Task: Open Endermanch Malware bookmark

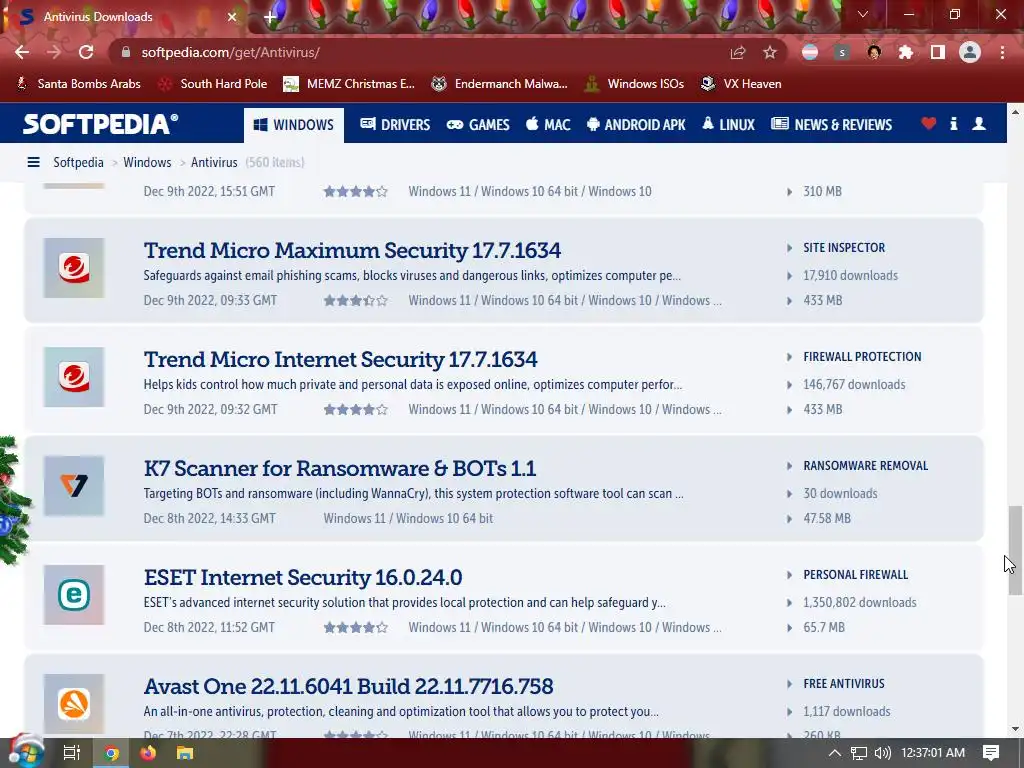Action: 500,84
